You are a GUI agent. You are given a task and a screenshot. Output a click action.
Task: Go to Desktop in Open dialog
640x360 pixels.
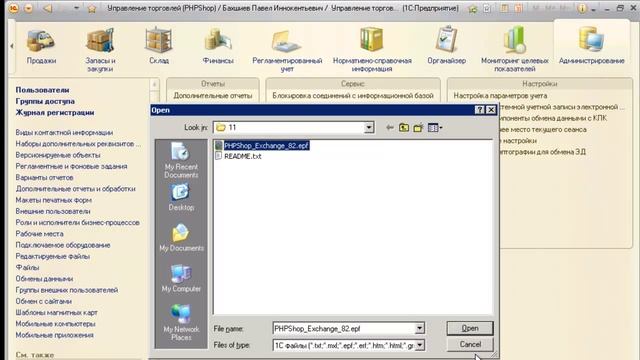[181, 198]
